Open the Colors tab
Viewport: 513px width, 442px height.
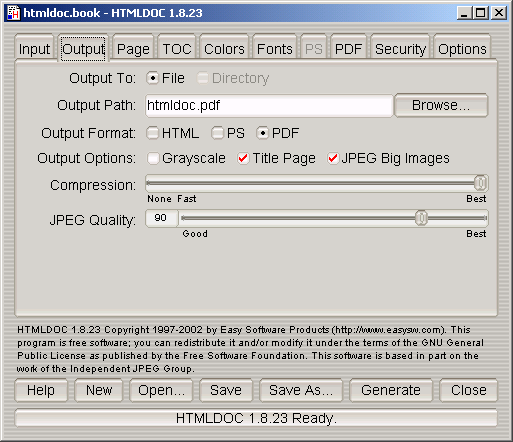click(224, 49)
